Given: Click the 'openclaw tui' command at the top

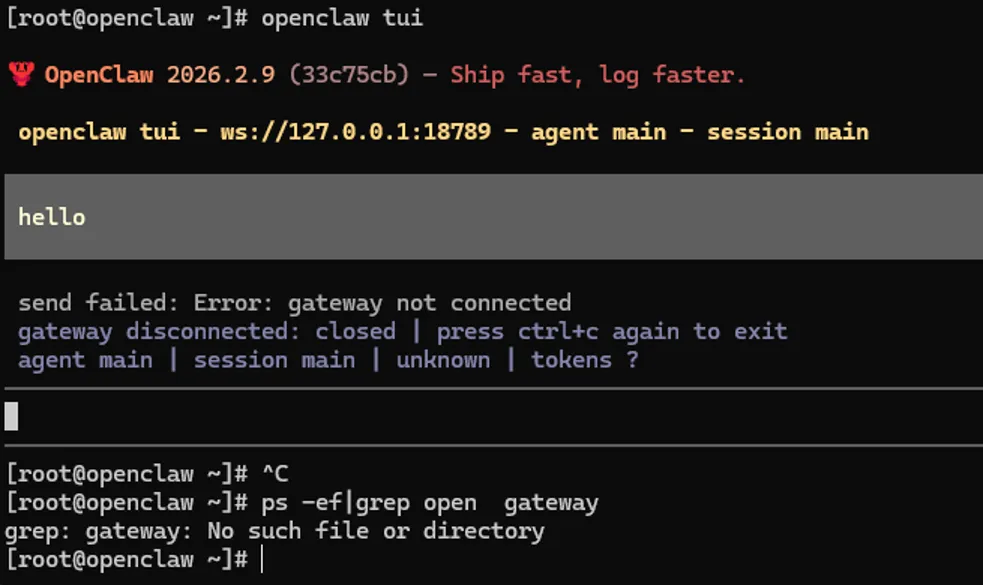Looking at the screenshot, I should (342, 19).
